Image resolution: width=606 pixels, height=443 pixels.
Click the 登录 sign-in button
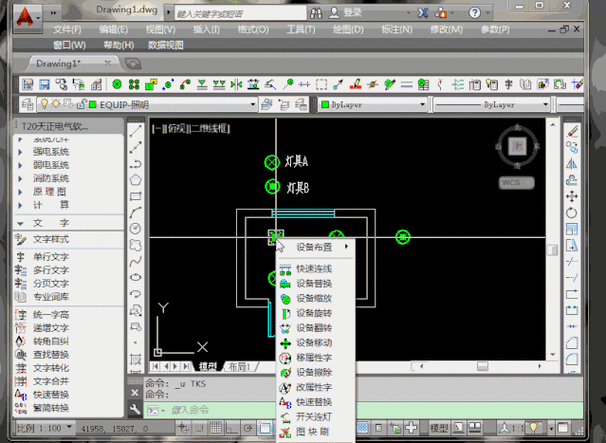pyautogui.click(x=345, y=13)
